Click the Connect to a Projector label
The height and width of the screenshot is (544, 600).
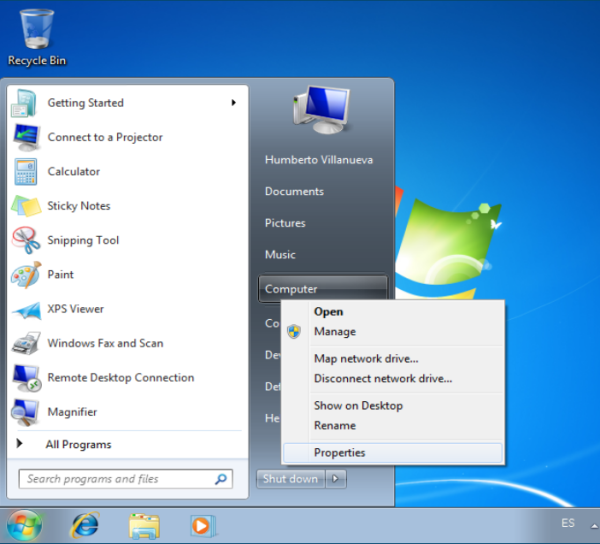click(x=105, y=137)
